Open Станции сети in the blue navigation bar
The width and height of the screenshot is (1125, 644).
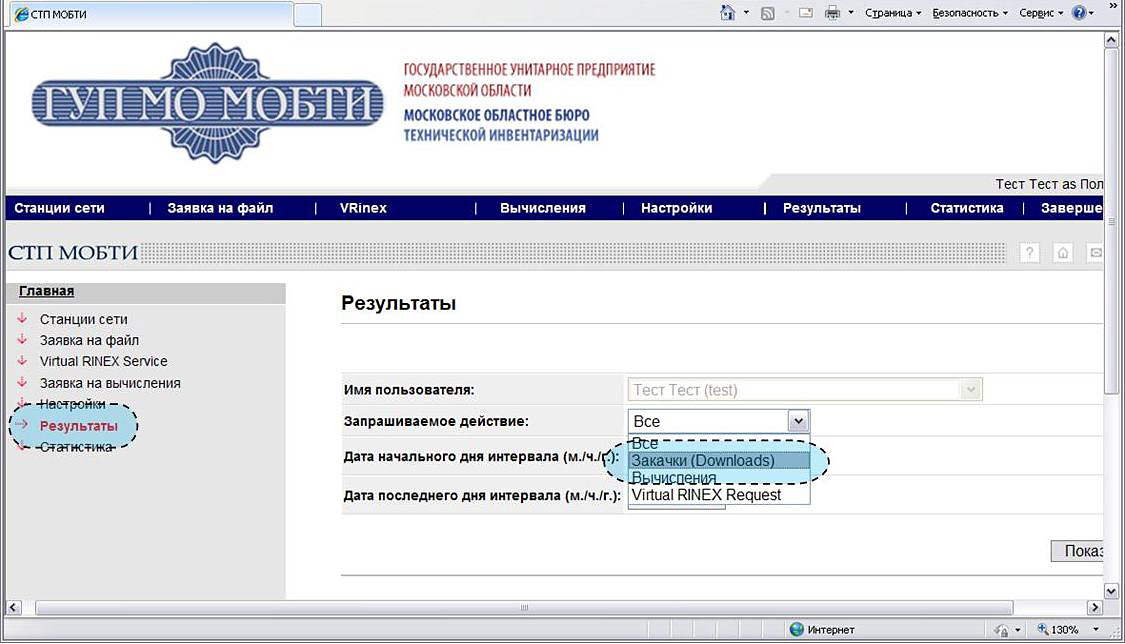coord(60,208)
